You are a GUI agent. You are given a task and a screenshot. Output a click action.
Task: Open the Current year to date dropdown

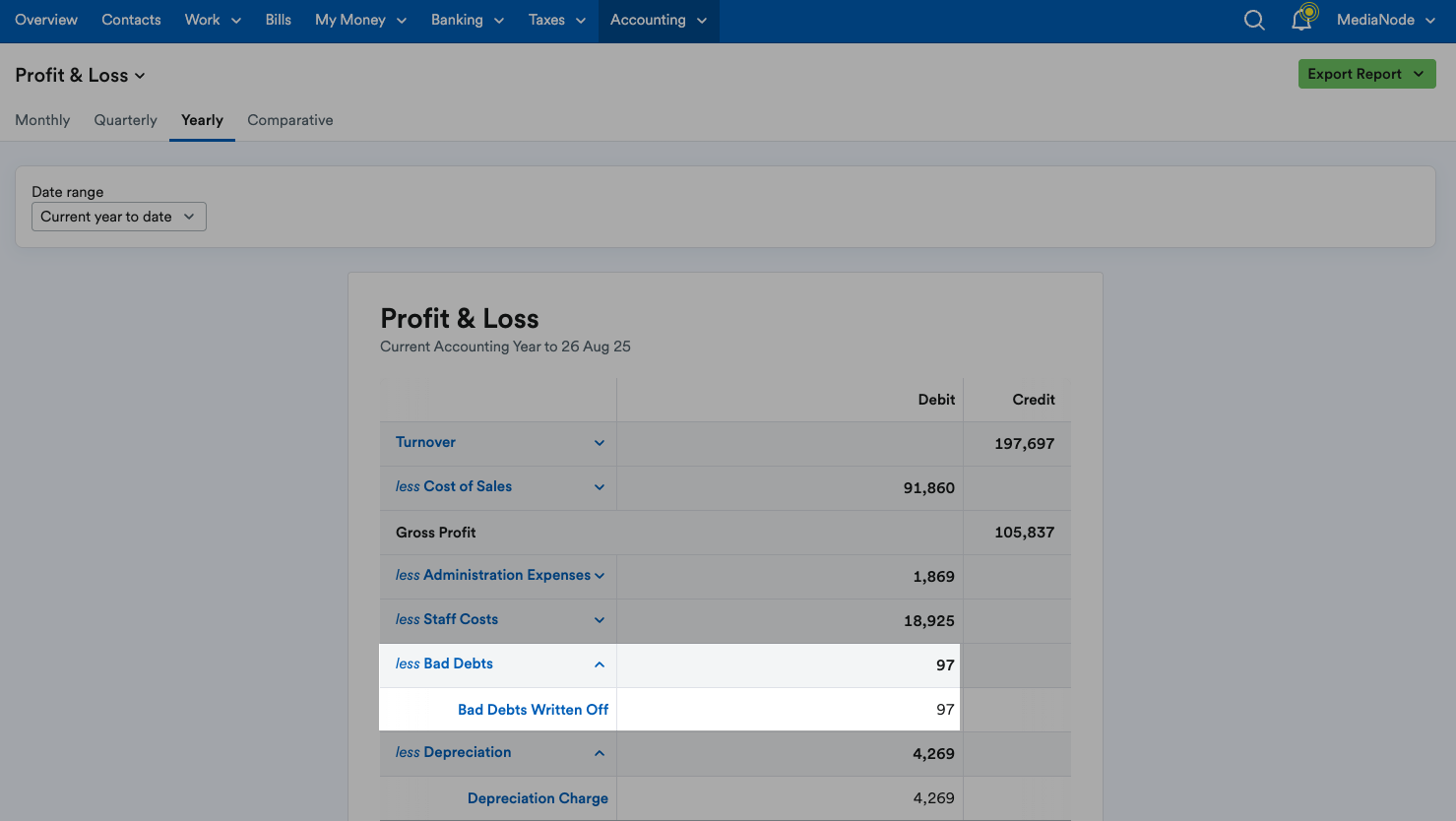[119, 217]
